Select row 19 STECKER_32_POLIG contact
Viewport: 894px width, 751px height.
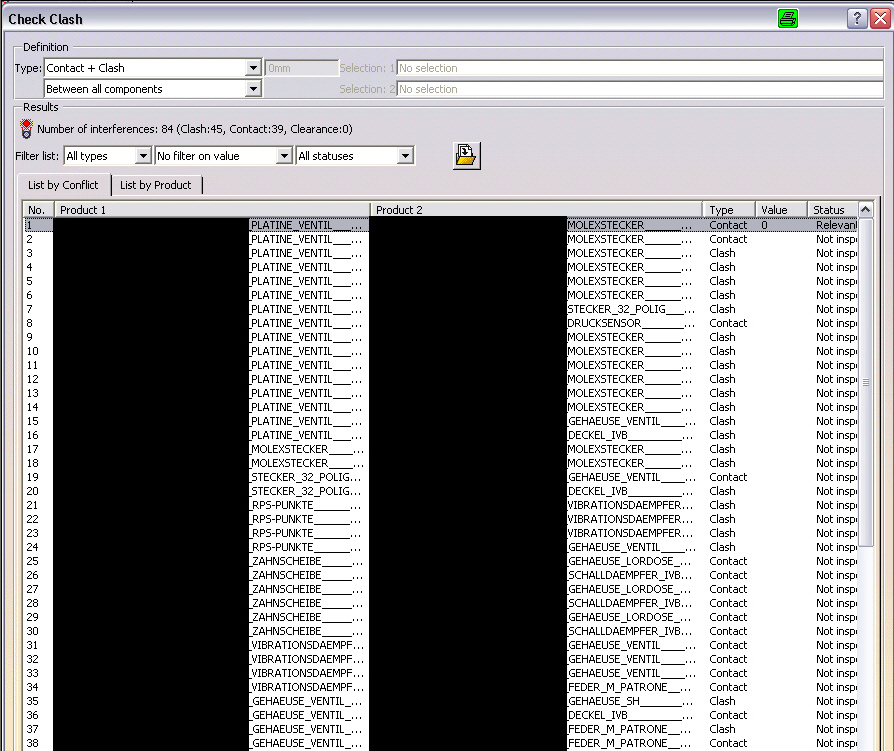[x=440, y=477]
